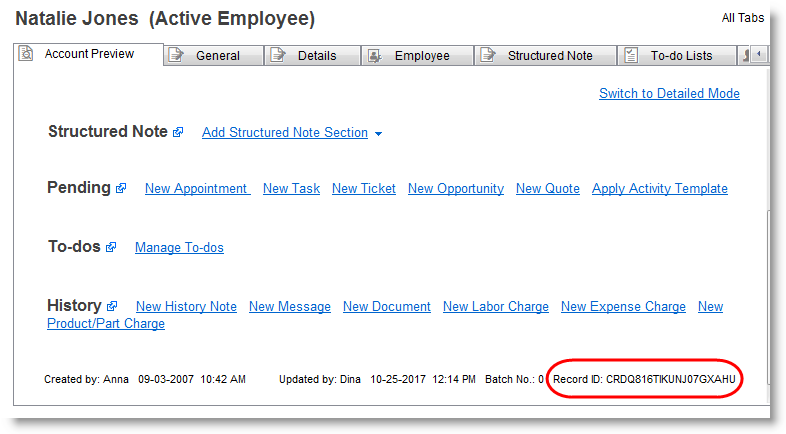
Task: Click the Details tab icon
Action: 279,56
